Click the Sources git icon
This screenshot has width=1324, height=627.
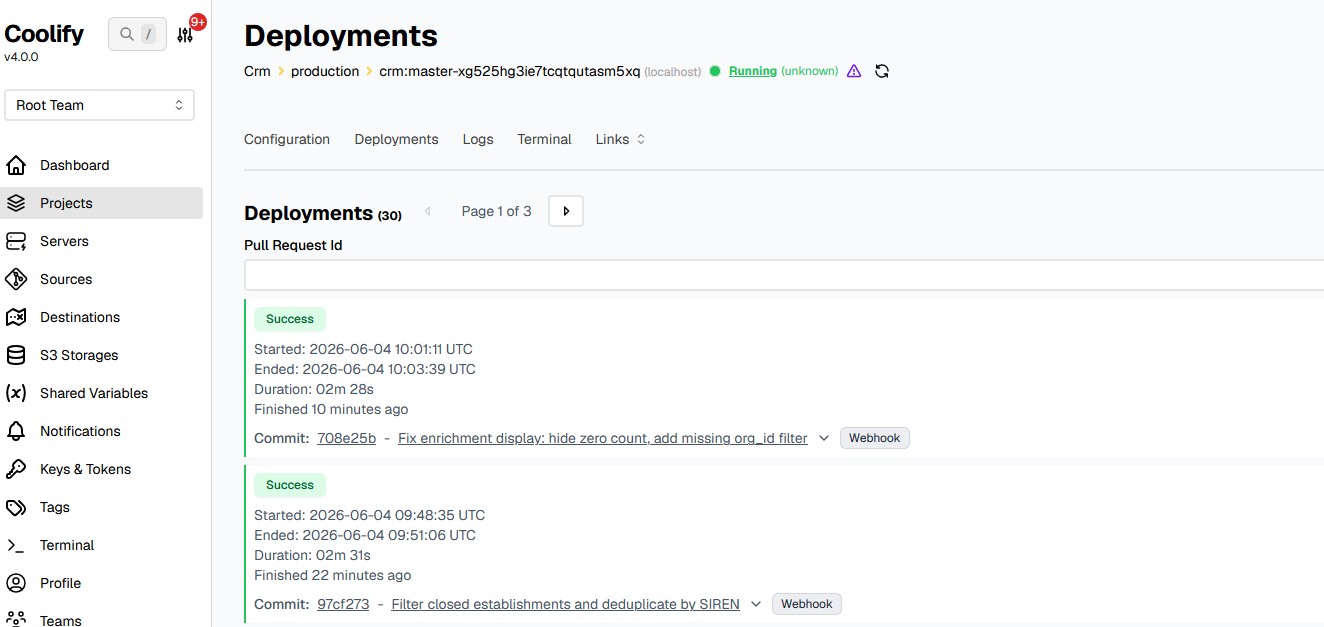click(16, 279)
